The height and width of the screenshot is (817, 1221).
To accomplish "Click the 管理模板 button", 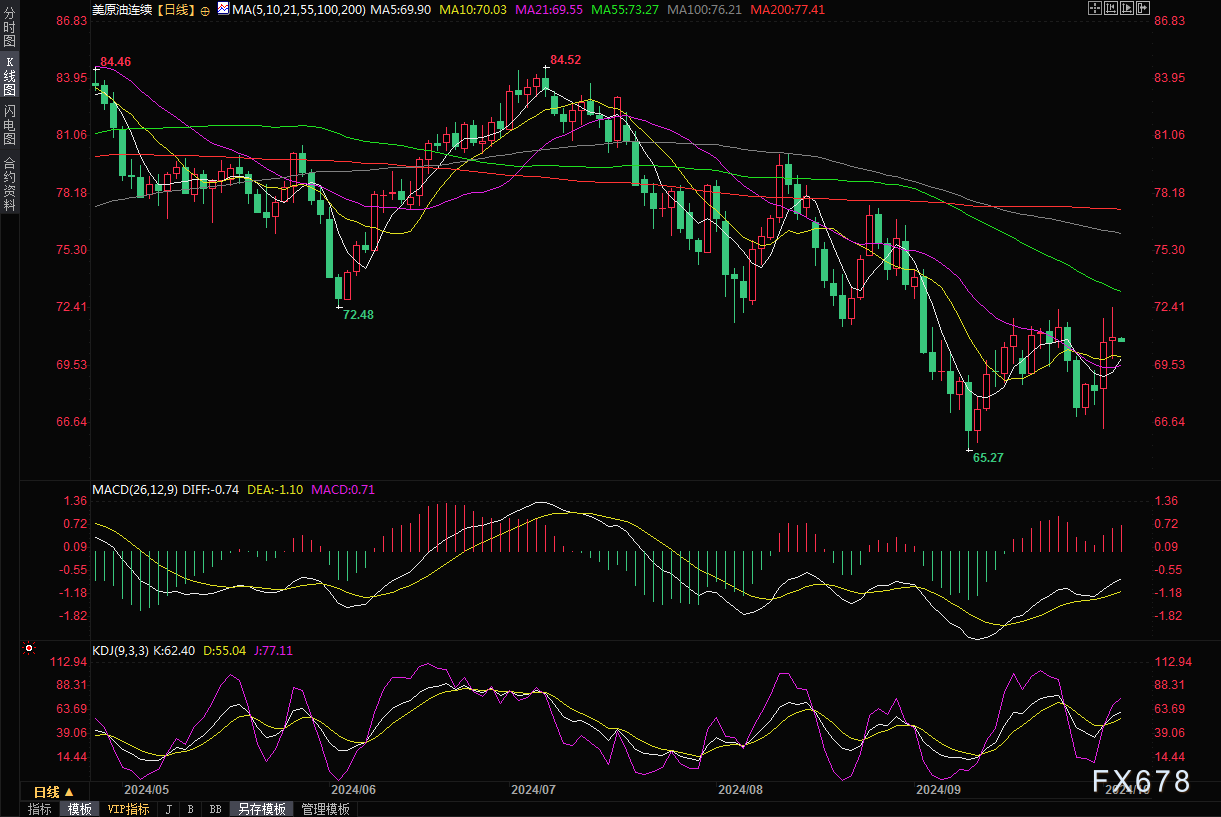I will click(x=325, y=809).
